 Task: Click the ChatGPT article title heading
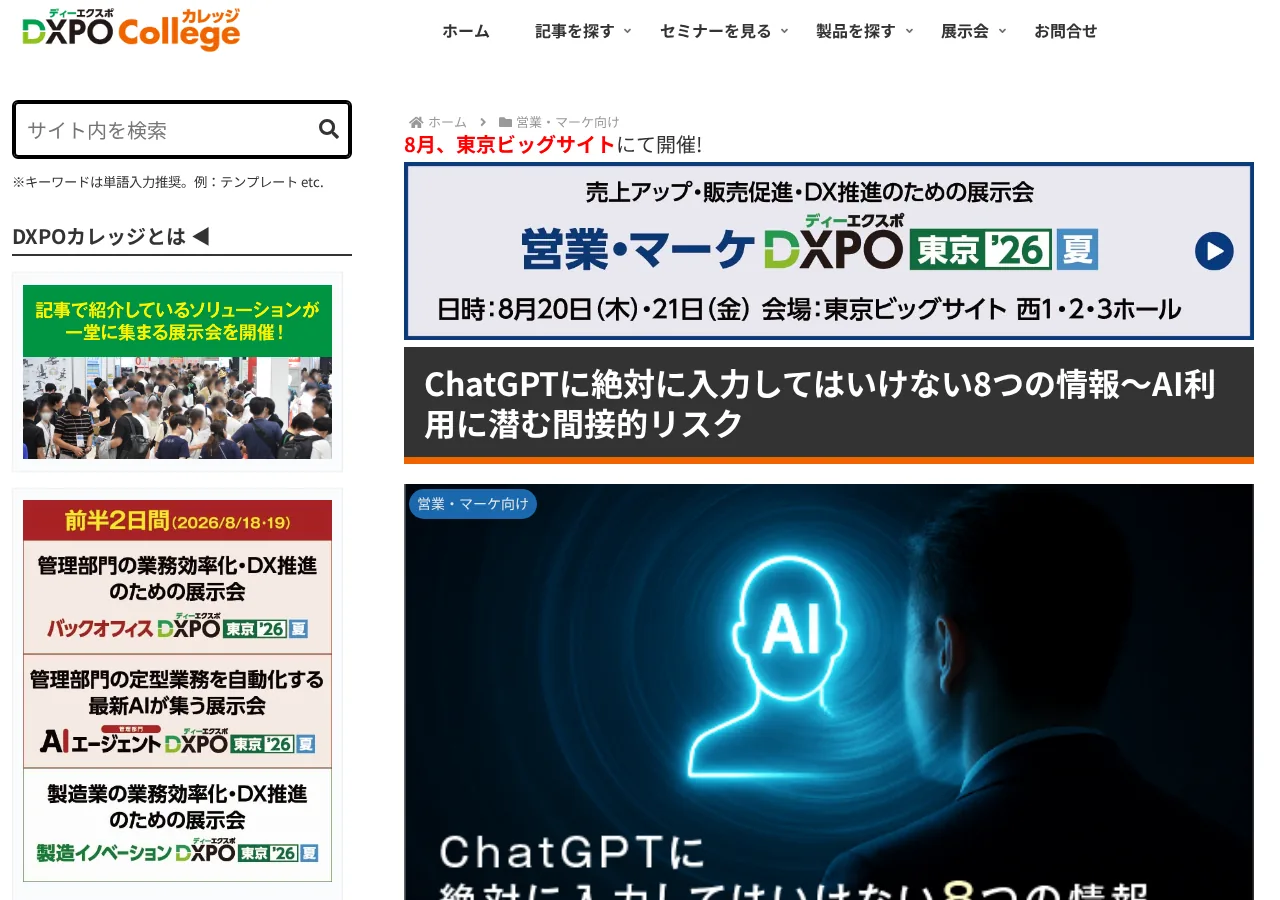[829, 403]
